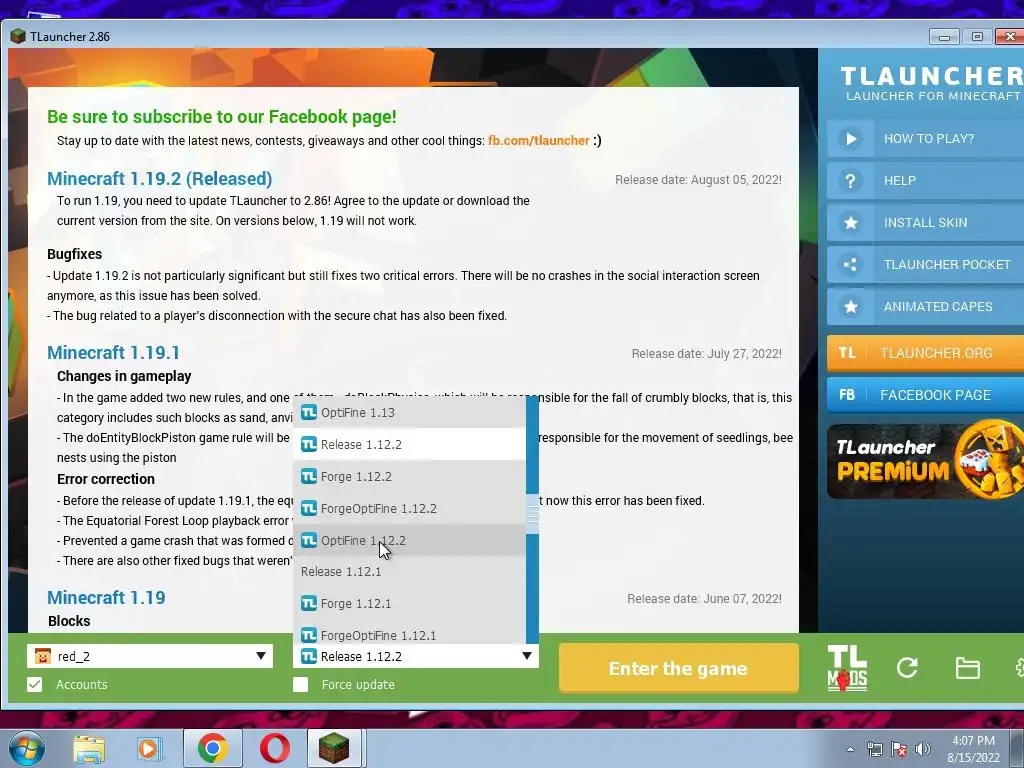
Task: Select Release 1.12.2 in version list
Action: click(x=409, y=444)
